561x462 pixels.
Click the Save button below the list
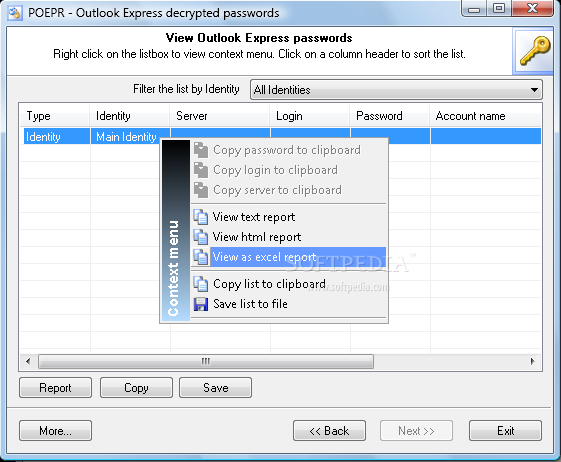pos(215,388)
